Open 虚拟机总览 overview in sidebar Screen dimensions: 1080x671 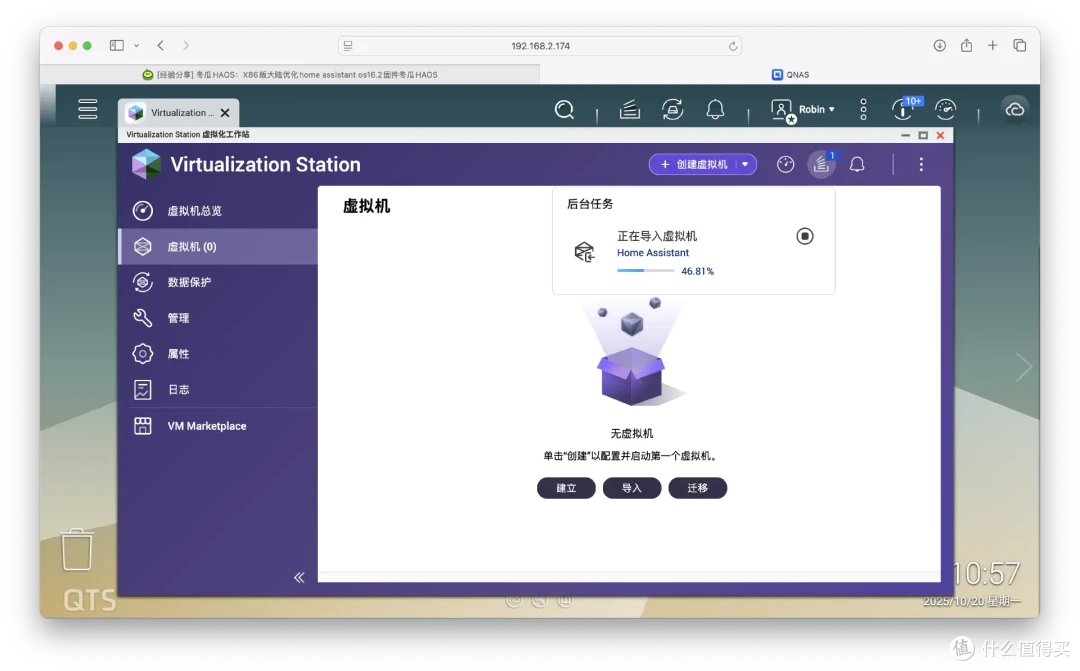(x=218, y=211)
